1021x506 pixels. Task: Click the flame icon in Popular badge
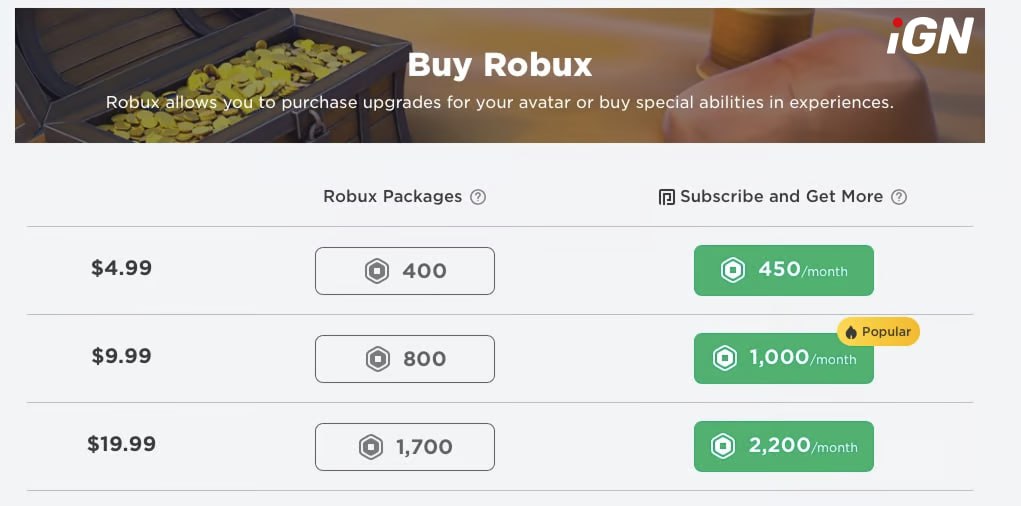pos(851,332)
